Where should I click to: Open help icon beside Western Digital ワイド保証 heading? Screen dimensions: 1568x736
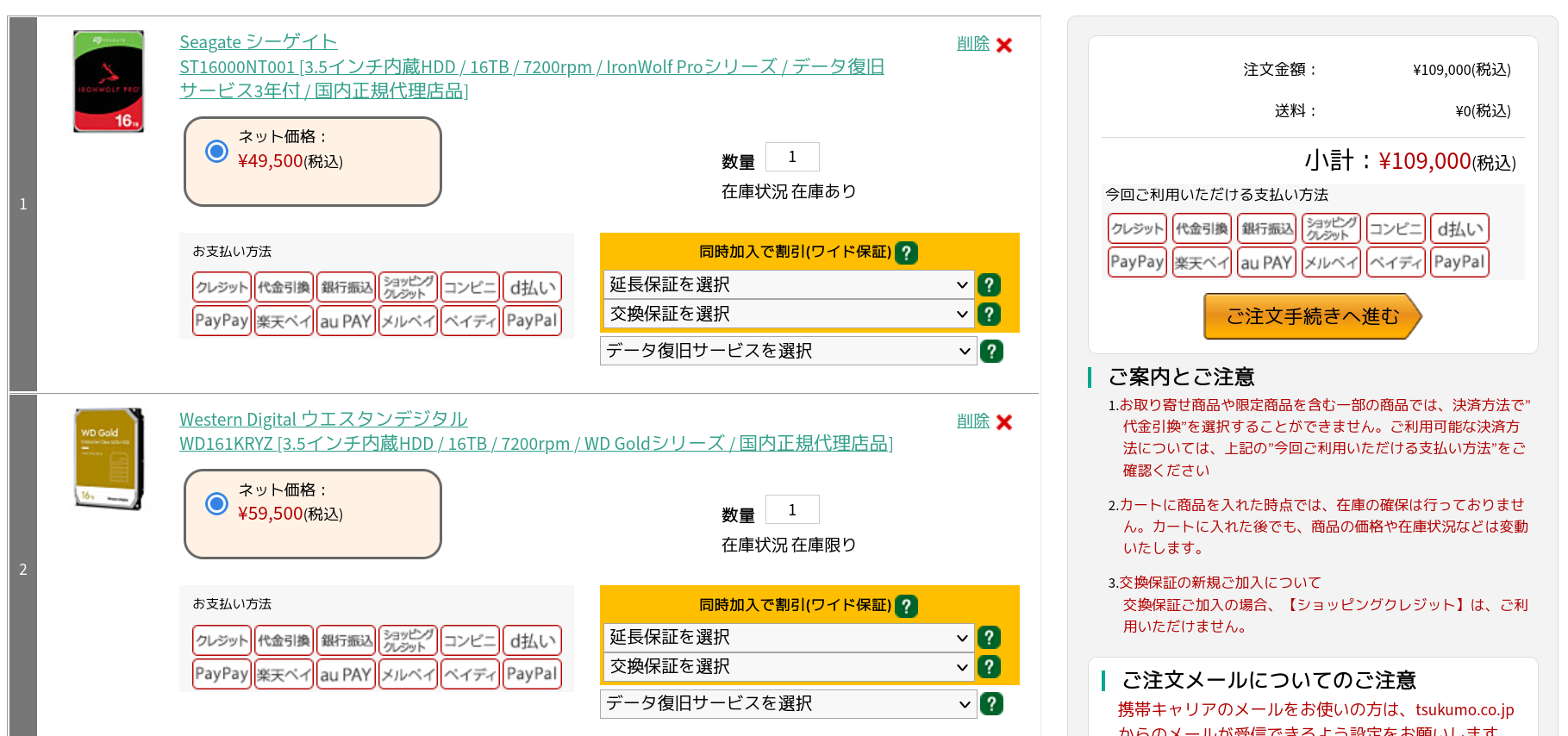[906, 606]
